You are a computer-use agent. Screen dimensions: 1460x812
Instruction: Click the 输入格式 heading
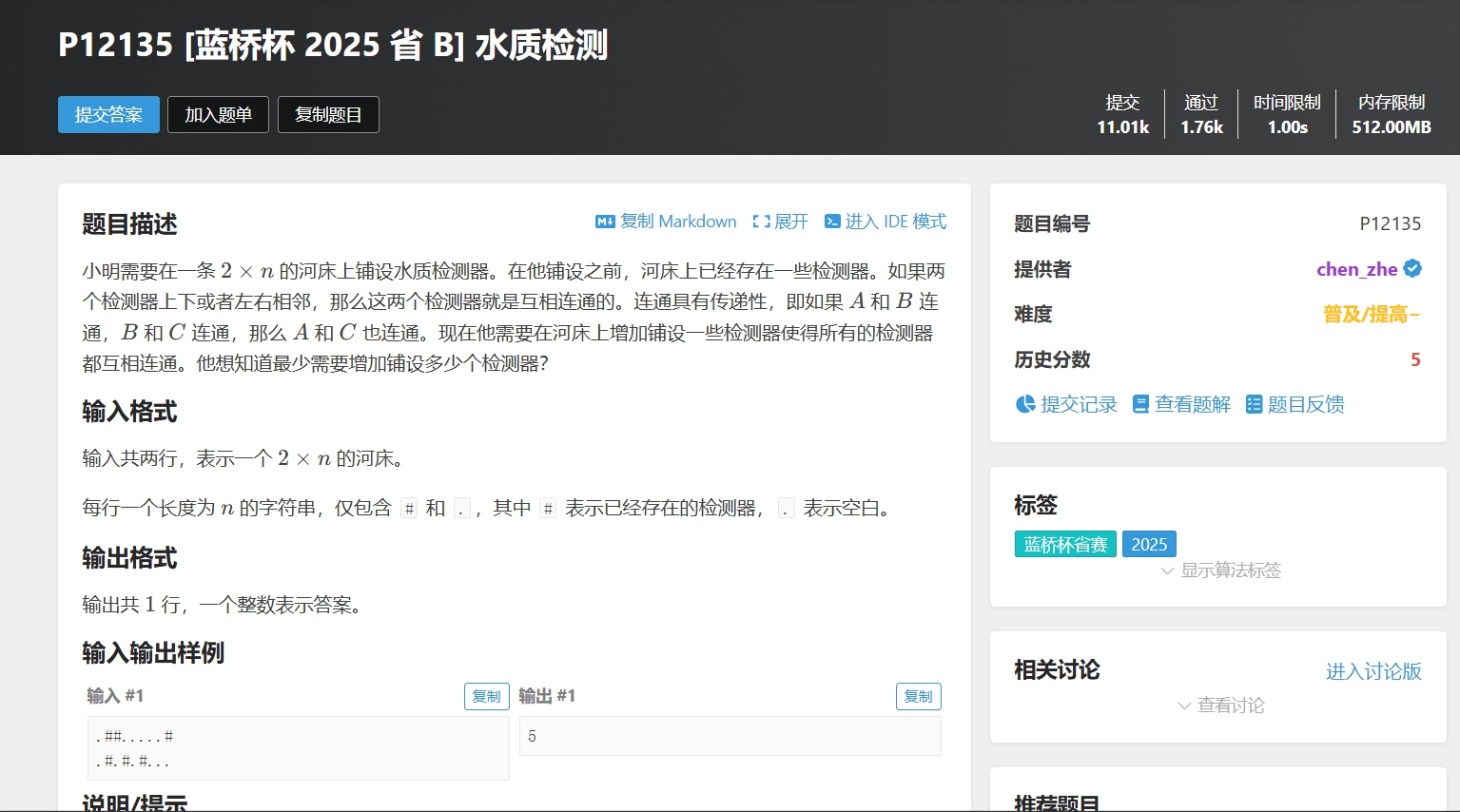129,412
